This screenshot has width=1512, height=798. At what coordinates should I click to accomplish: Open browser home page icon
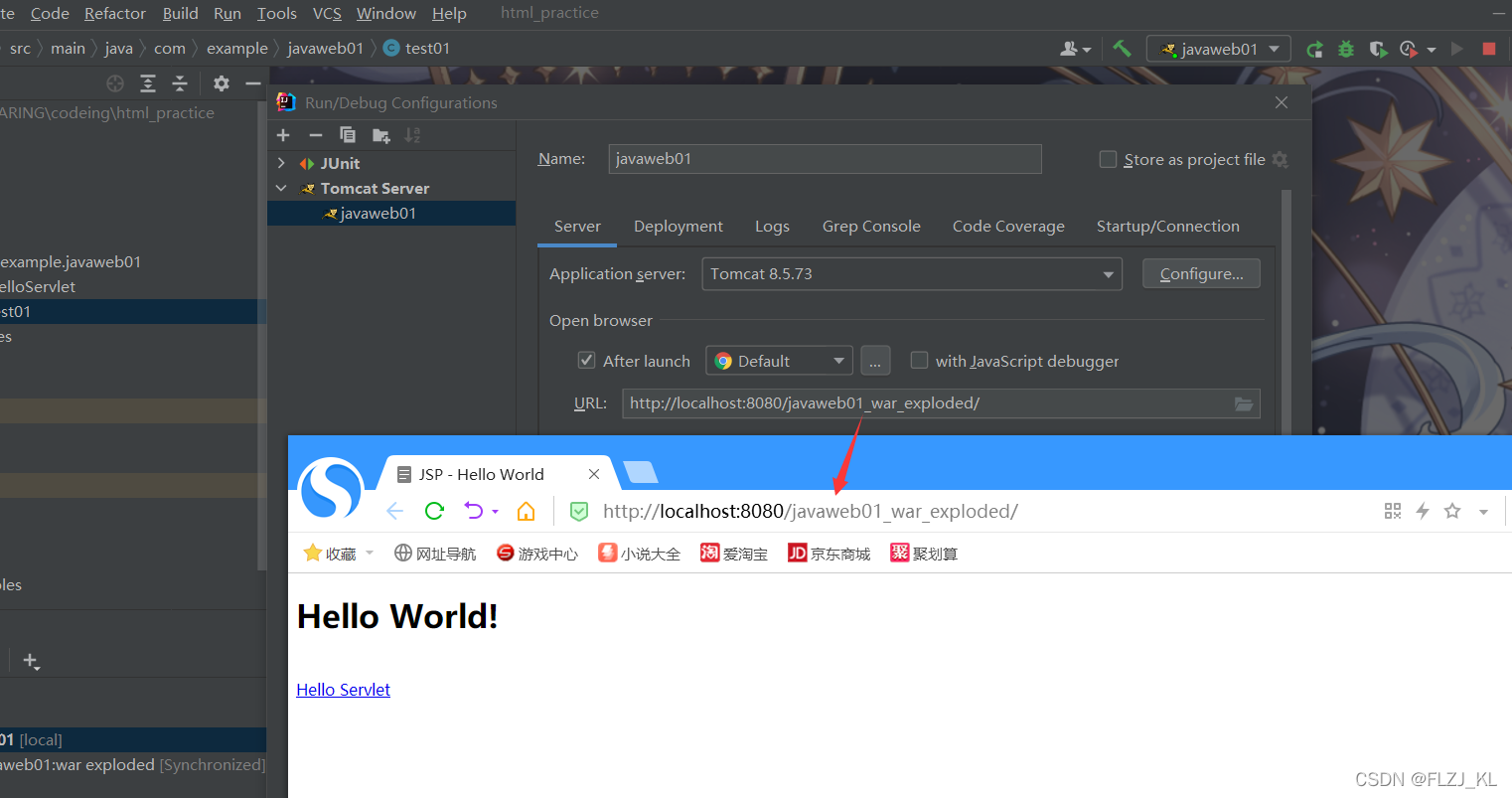pos(527,511)
